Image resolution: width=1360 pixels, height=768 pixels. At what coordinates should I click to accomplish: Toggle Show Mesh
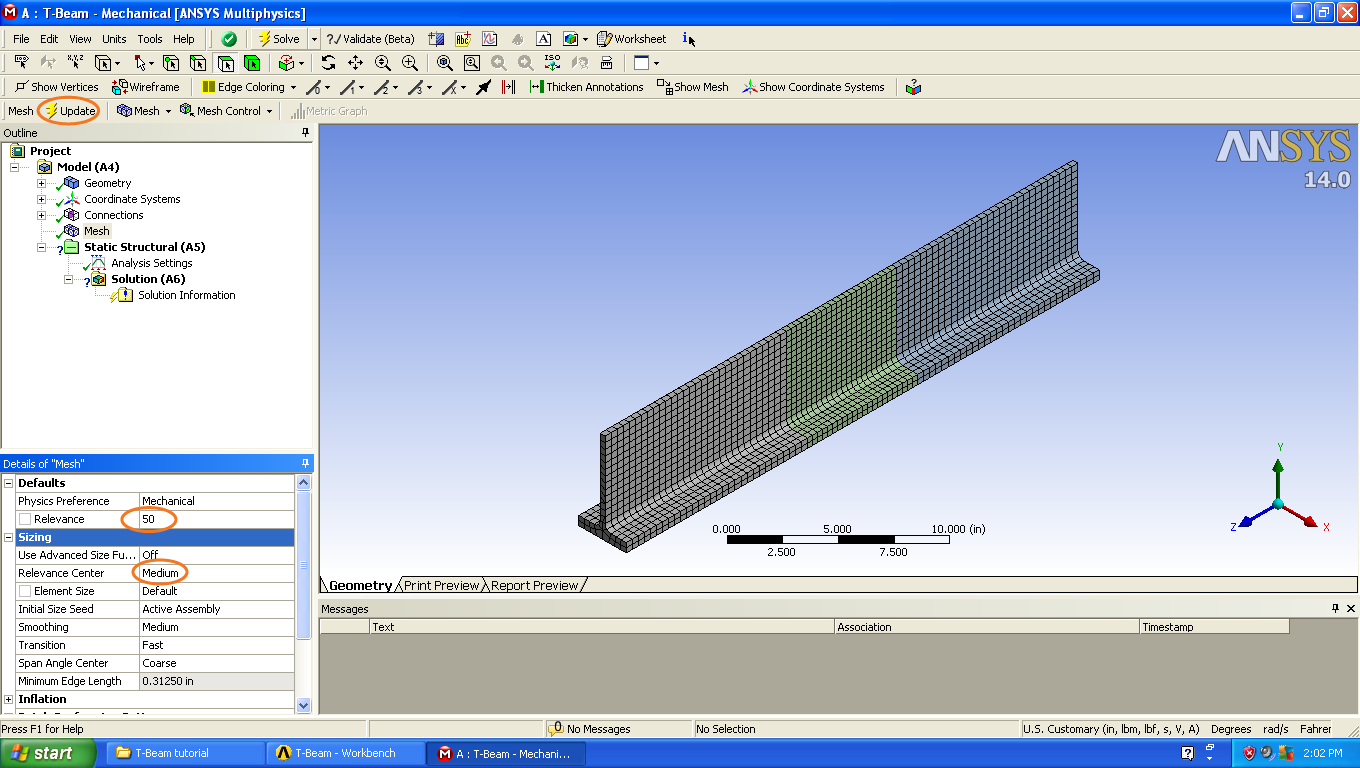coord(692,87)
